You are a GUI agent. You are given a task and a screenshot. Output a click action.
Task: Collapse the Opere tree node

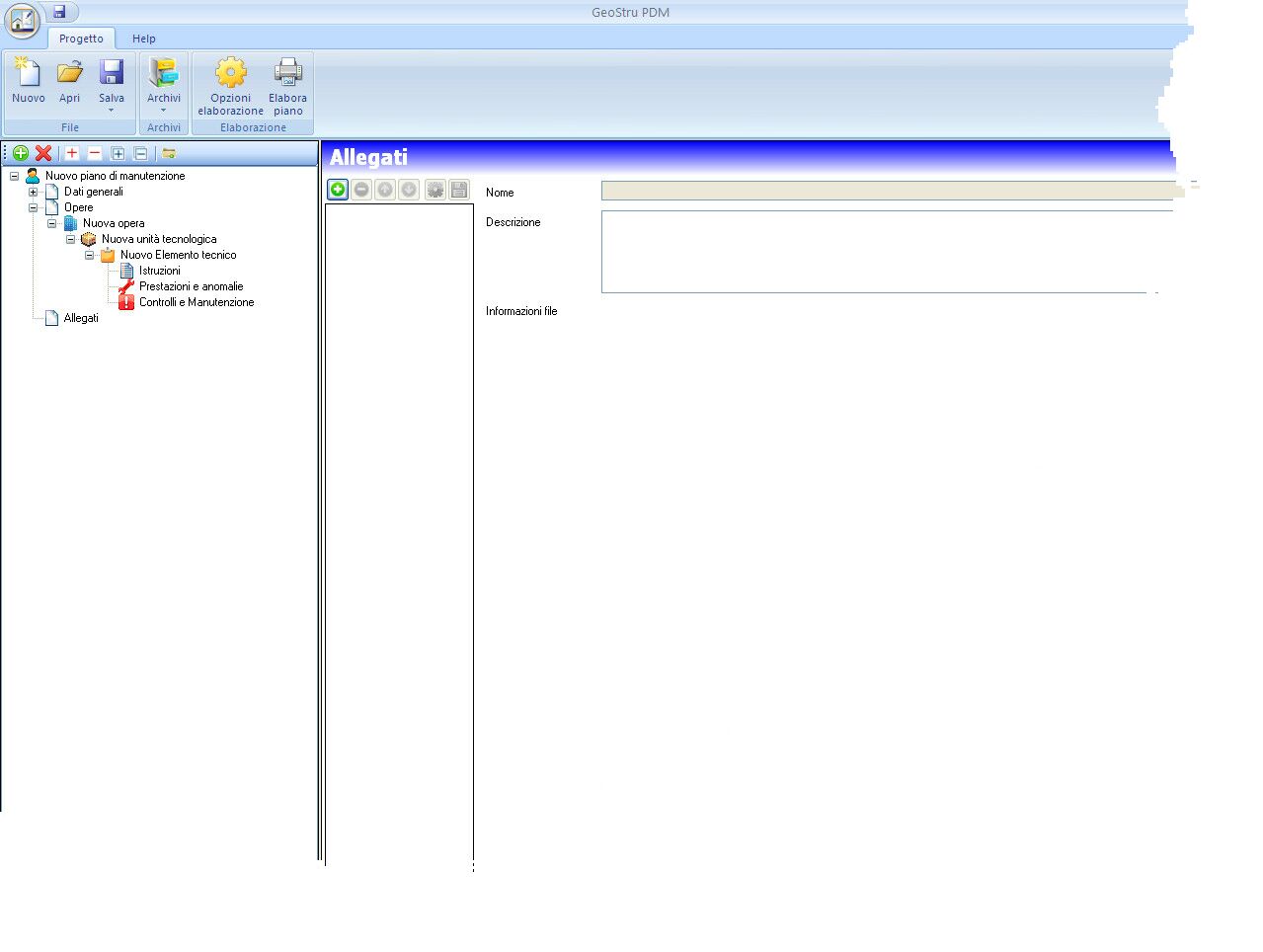tap(33, 207)
